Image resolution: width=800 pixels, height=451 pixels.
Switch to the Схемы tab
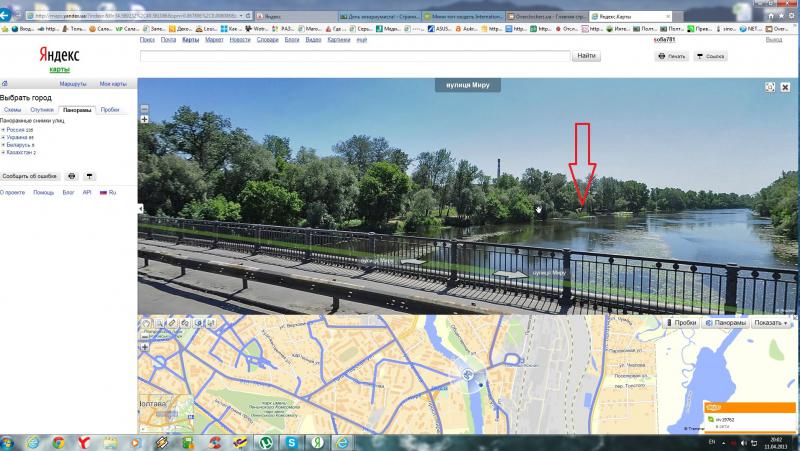coord(13,109)
